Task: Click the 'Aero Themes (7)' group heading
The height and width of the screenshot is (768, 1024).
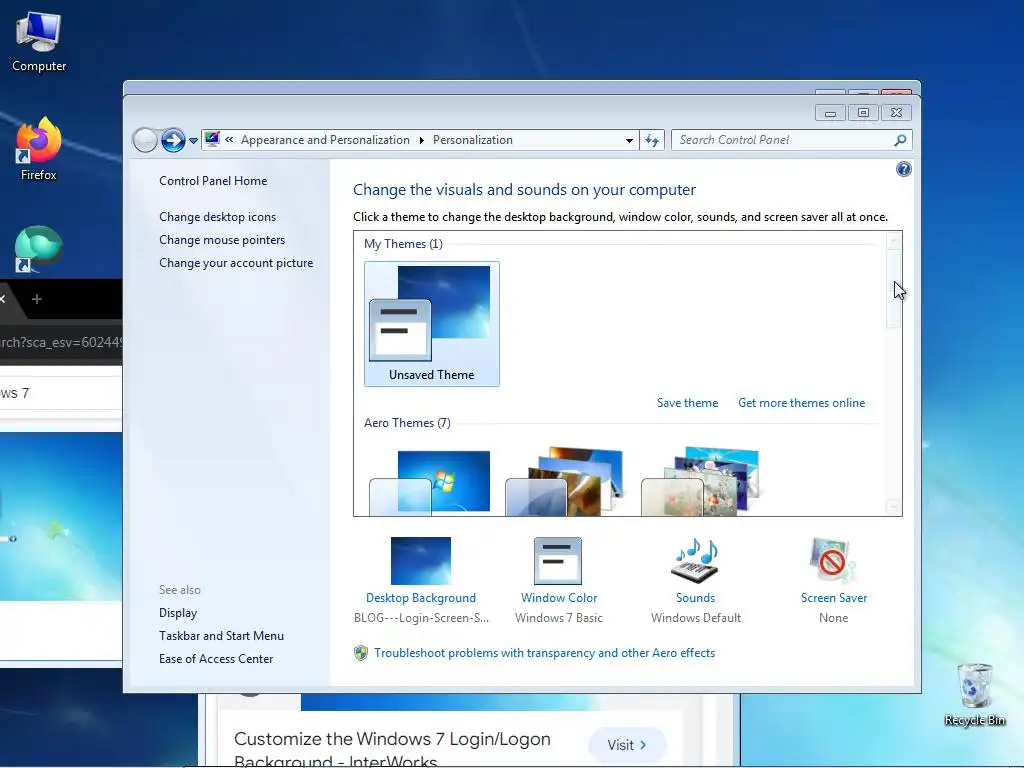Action: [x=407, y=423]
